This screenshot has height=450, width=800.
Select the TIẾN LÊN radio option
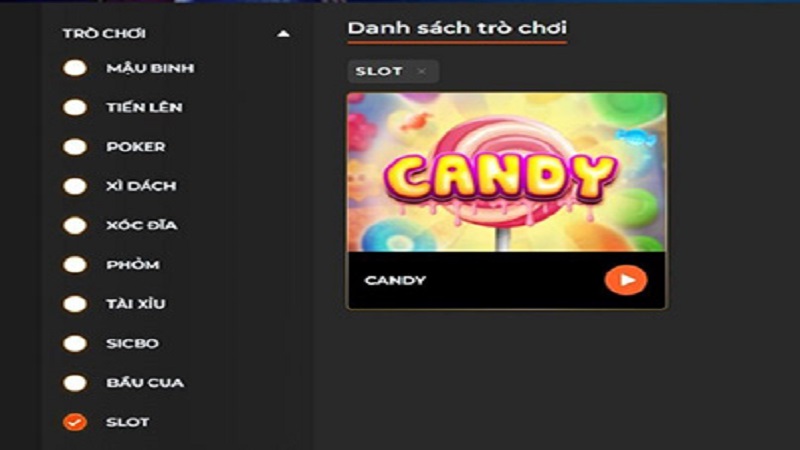[75, 107]
